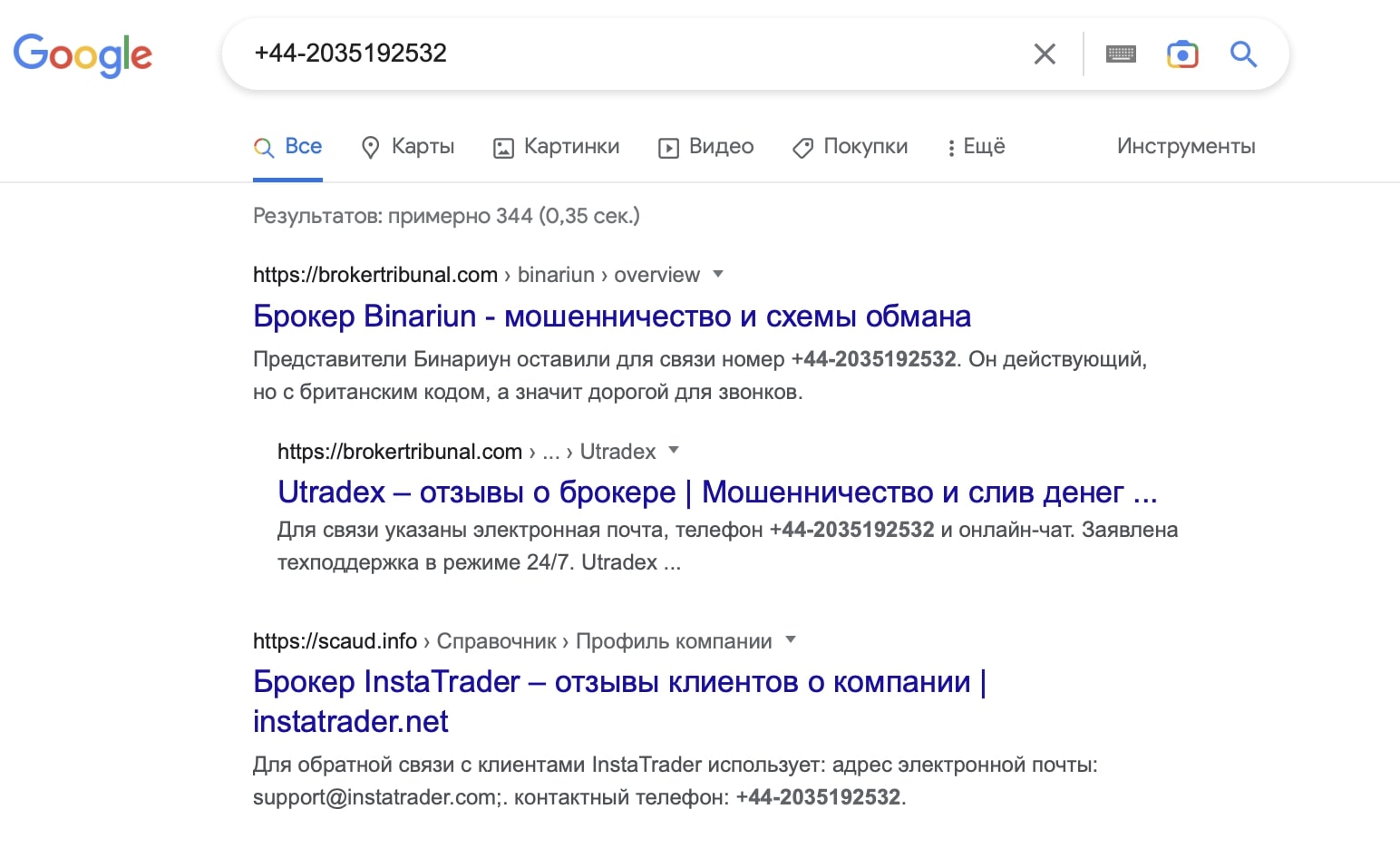This screenshot has height=858, width=1400.
Task: Select text 'Результатов: примерно 344 (0,35 сек.)'
Action: coord(446,216)
